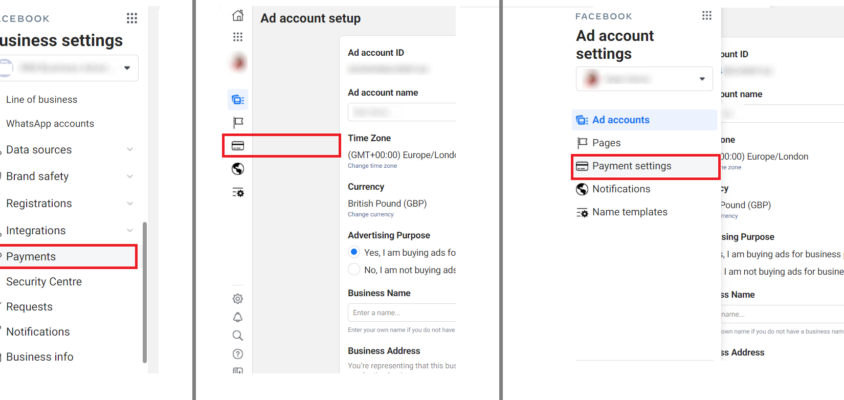Open Payments in Business settings menu

[68, 257]
